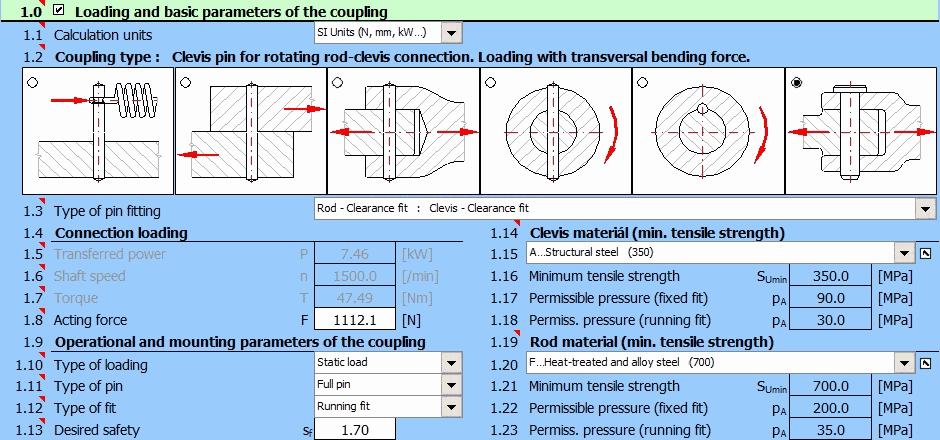Click the Acting force input field
The width and height of the screenshot is (940, 440).
[354, 320]
